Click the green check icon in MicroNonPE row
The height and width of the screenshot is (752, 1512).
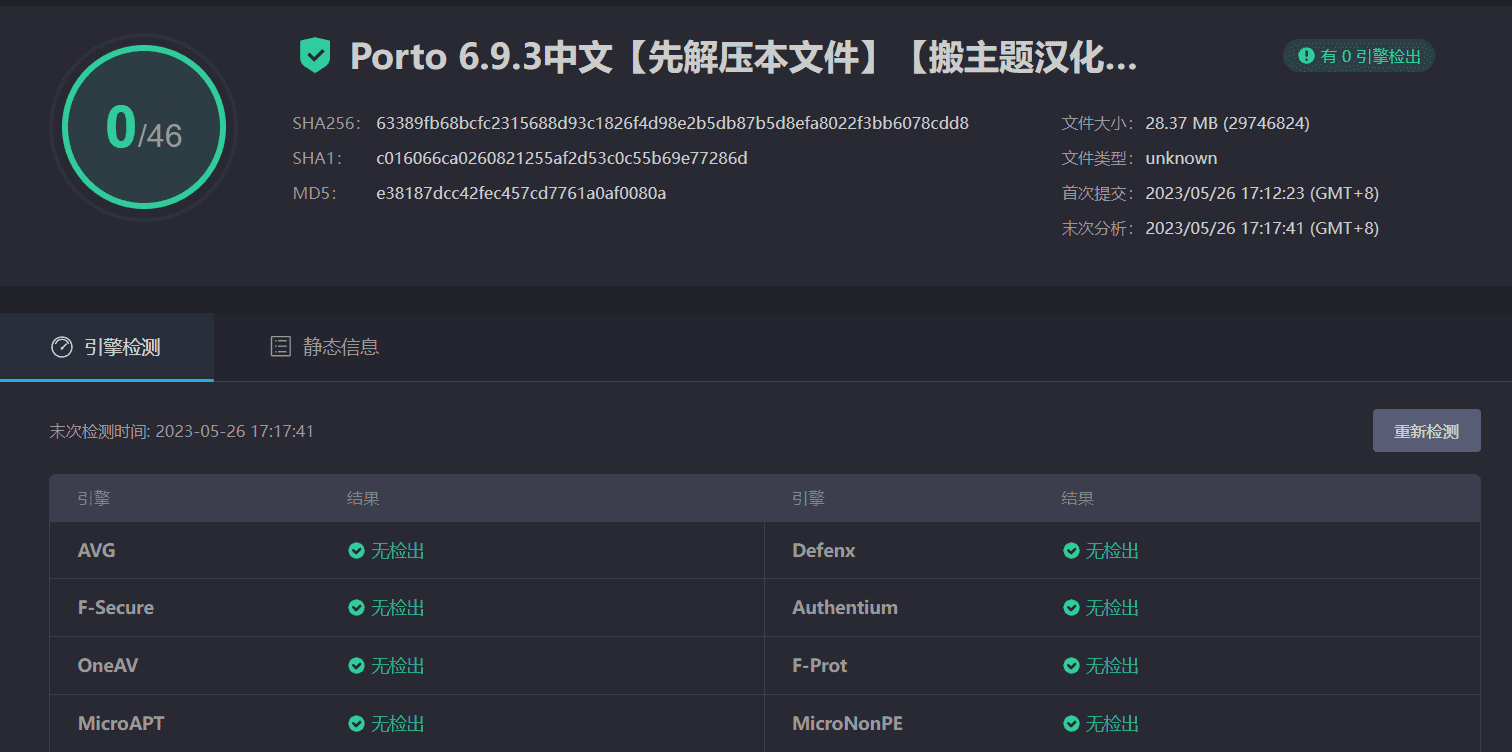[1071, 724]
